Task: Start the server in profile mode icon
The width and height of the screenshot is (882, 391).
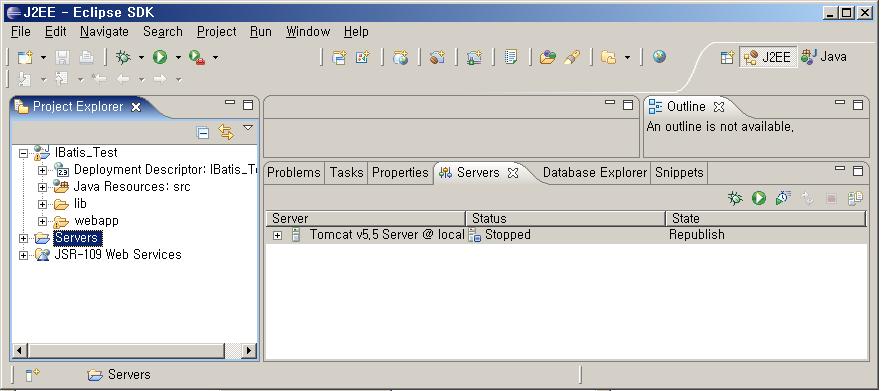Action: point(783,197)
